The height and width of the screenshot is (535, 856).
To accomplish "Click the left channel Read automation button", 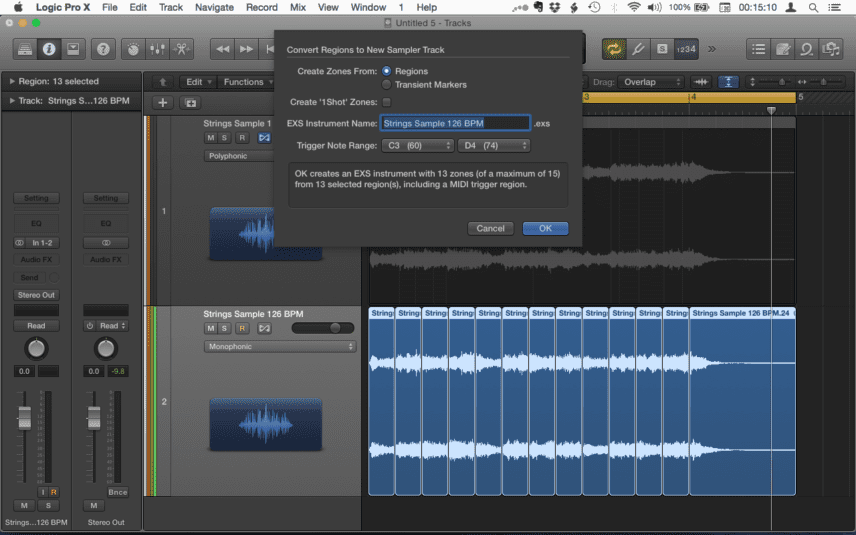I will tap(37, 326).
